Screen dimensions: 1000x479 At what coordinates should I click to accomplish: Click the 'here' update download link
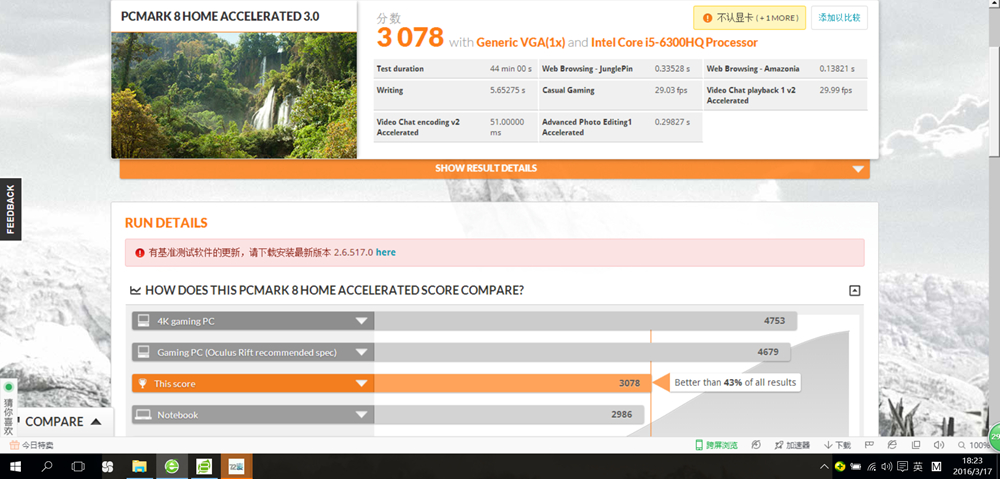click(386, 253)
